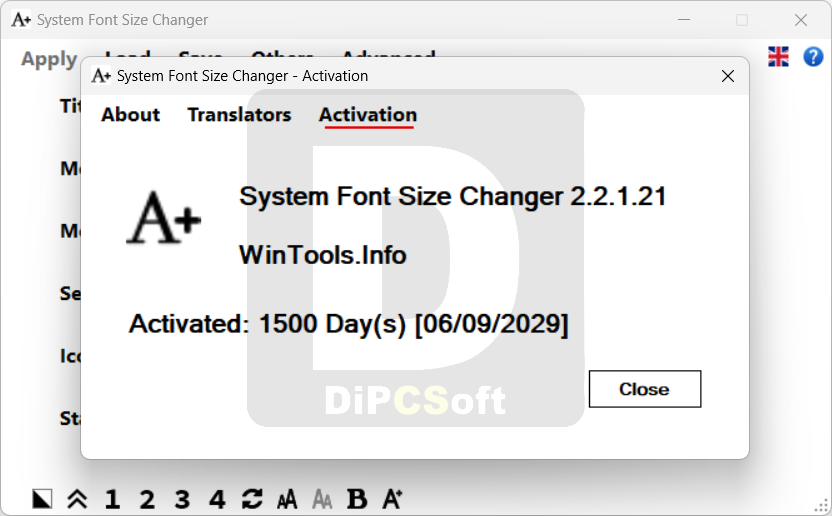Click Apply in the main window menu
The width and height of the screenshot is (832, 516).
click(49, 59)
